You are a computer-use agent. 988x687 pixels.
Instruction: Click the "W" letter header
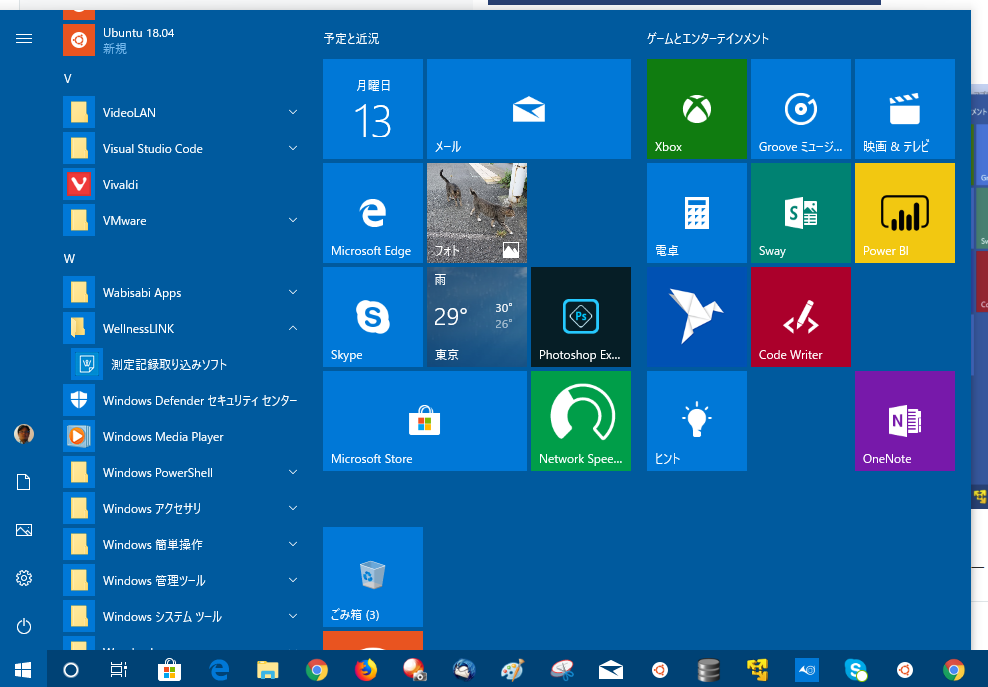(69, 258)
